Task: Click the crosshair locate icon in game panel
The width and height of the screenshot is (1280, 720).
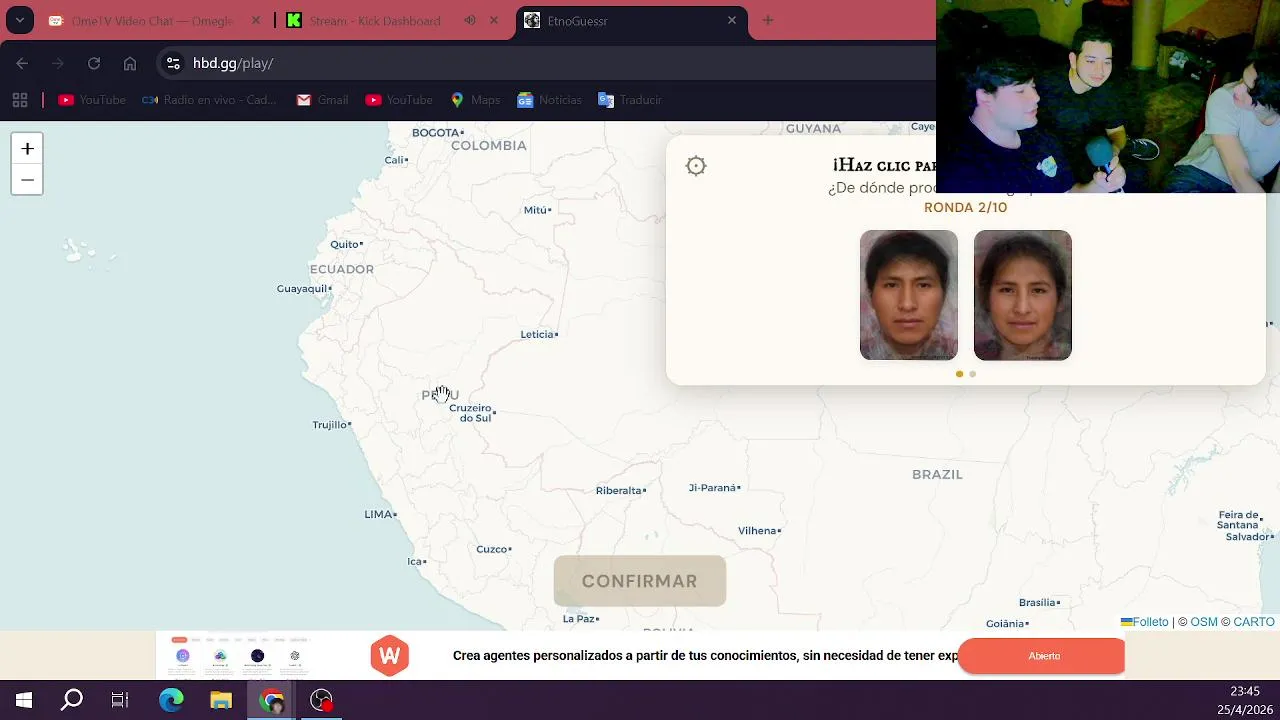Action: click(x=696, y=166)
